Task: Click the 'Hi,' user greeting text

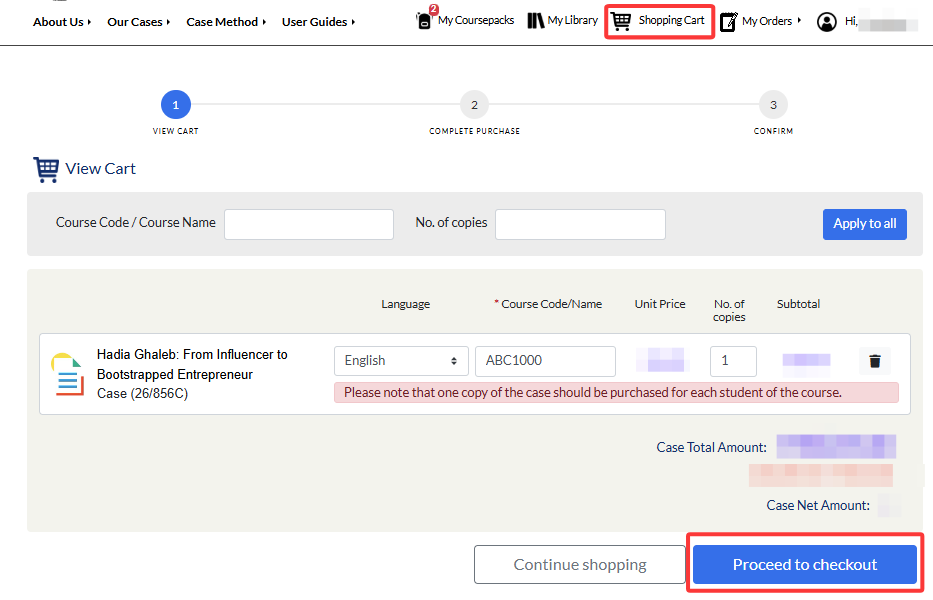Action: point(851,21)
